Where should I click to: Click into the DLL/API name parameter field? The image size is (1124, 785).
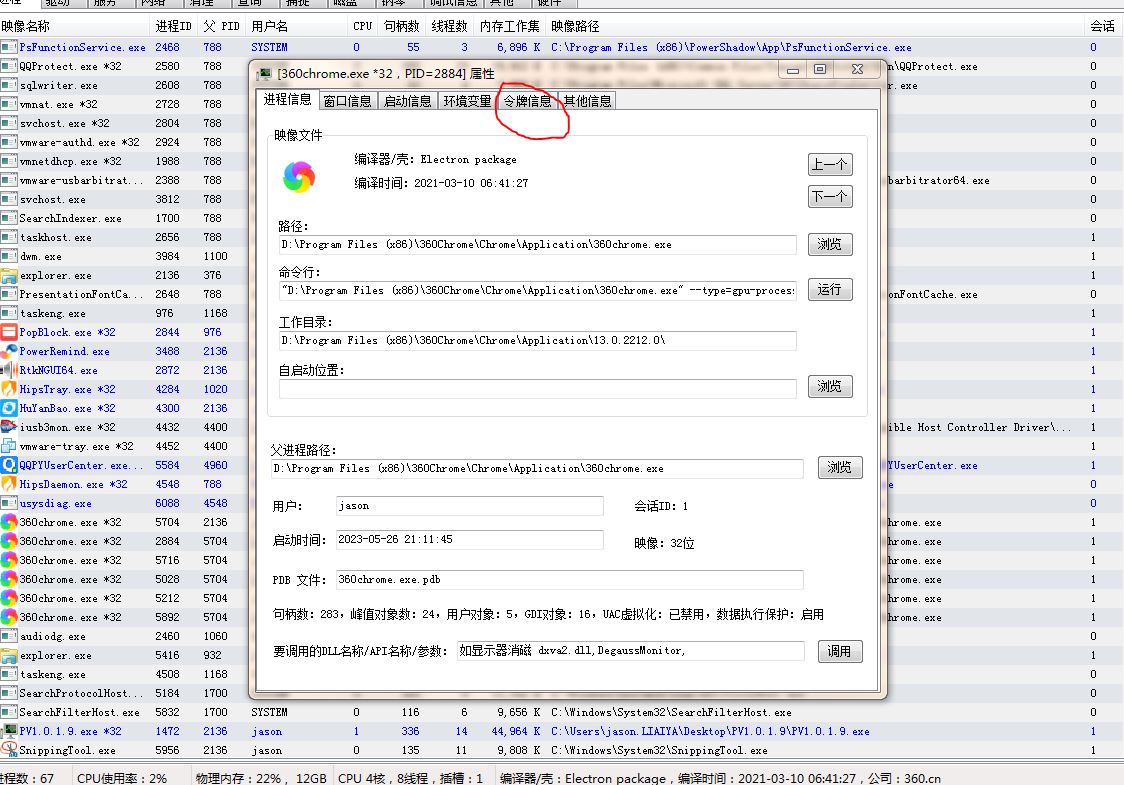[631, 650]
